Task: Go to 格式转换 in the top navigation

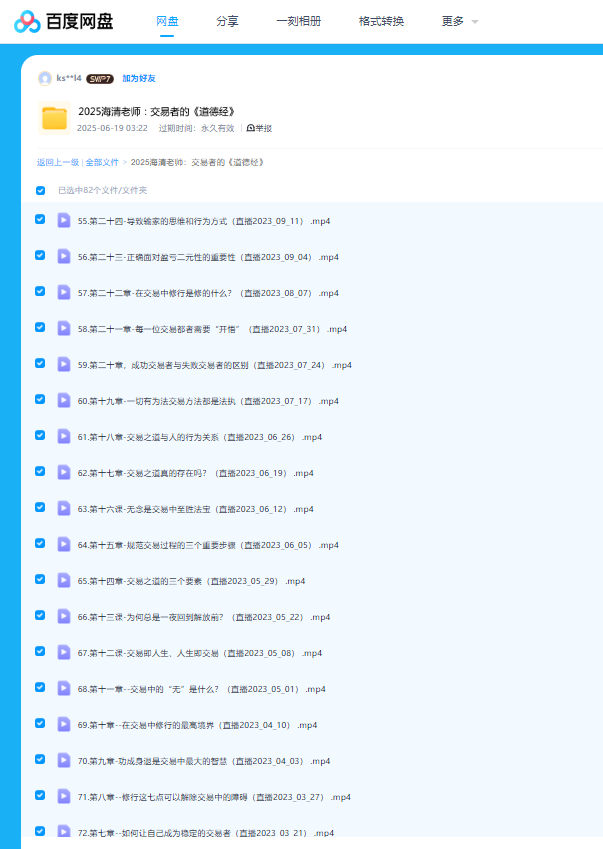Action: pyautogui.click(x=381, y=21)
